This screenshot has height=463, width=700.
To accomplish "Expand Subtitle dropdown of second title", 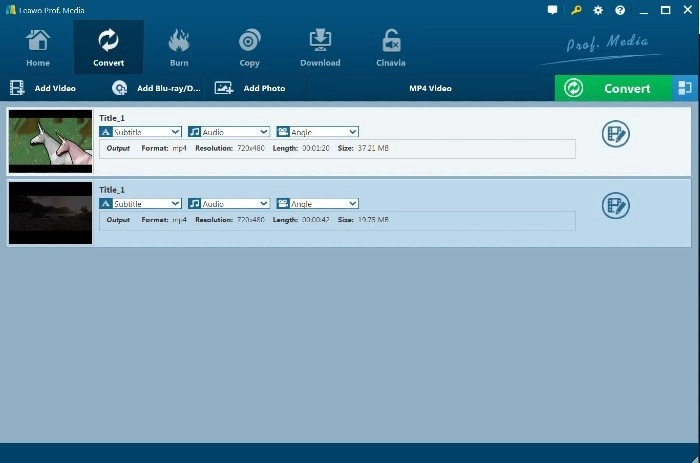I will click(140, 204).
